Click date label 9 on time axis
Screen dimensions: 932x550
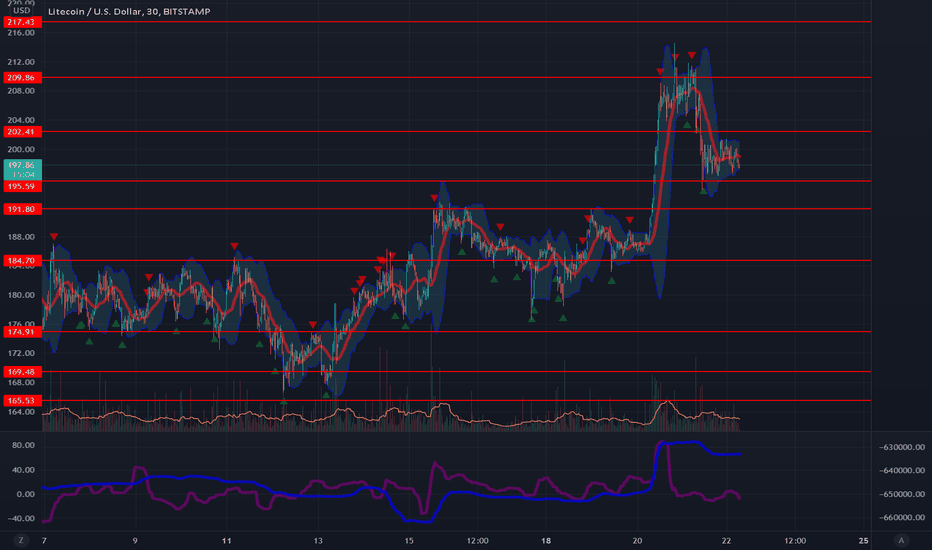click(x=135, y=540)
